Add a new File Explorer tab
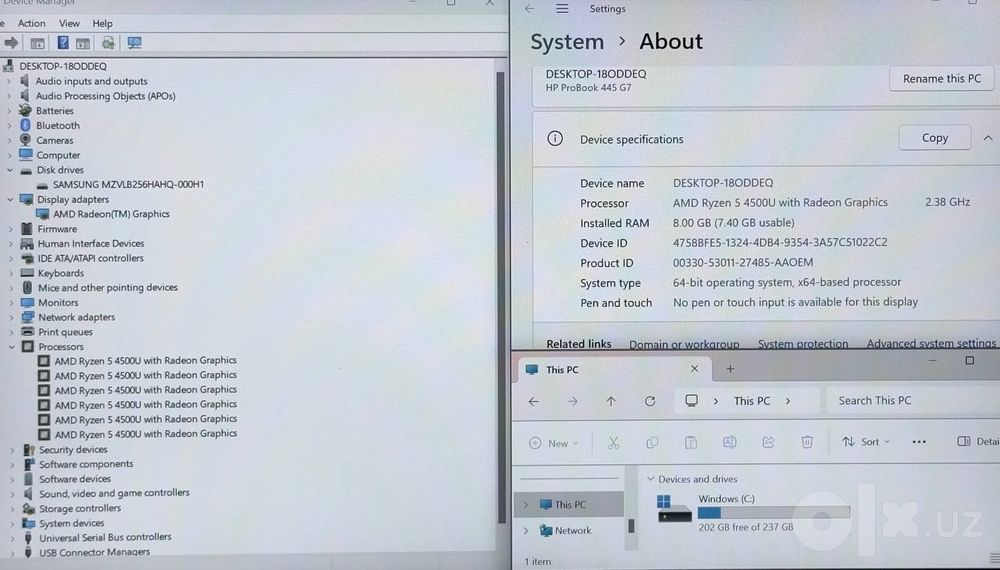The height and width of the screenshot is (570, 1000). pyautogui.click(x=730, y=369)
